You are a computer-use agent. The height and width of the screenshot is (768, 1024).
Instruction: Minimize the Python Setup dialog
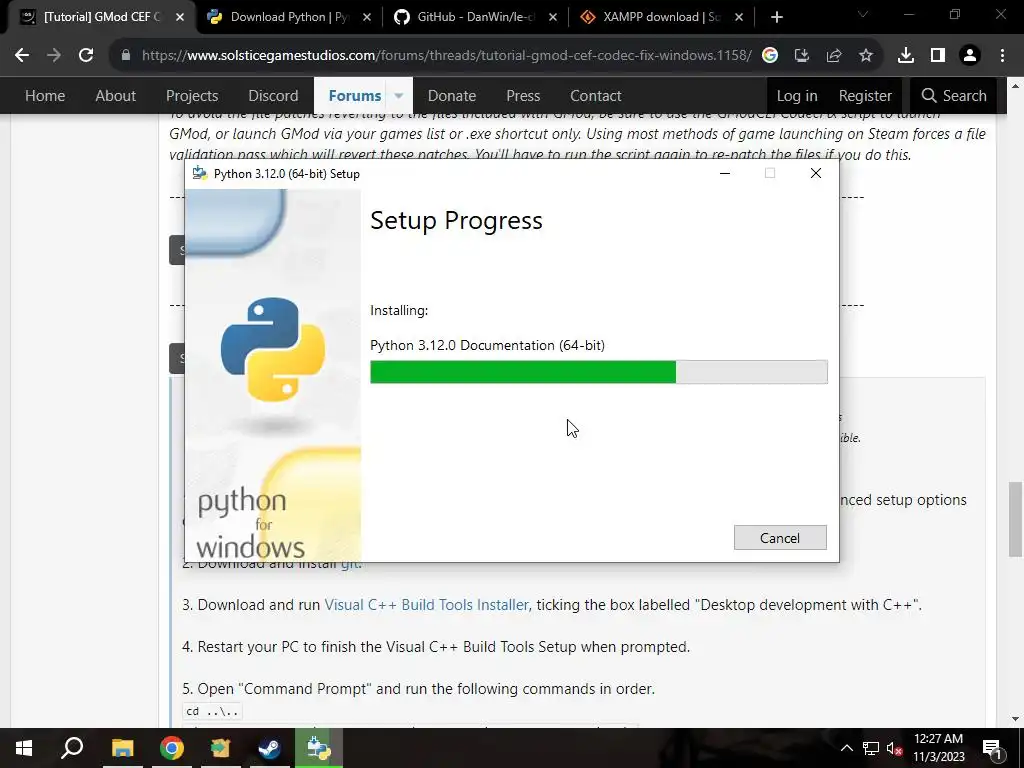[725, 174]
